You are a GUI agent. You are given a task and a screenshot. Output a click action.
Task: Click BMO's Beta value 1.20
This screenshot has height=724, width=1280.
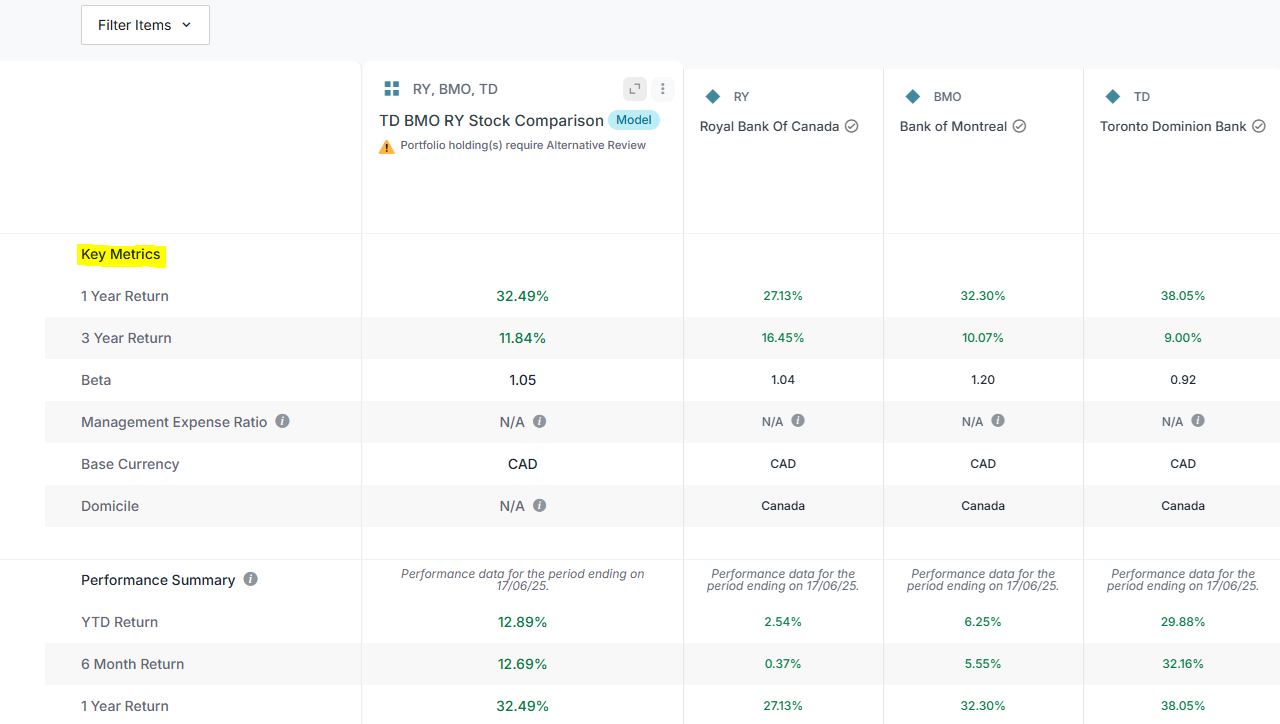click(x=983, y=380)
